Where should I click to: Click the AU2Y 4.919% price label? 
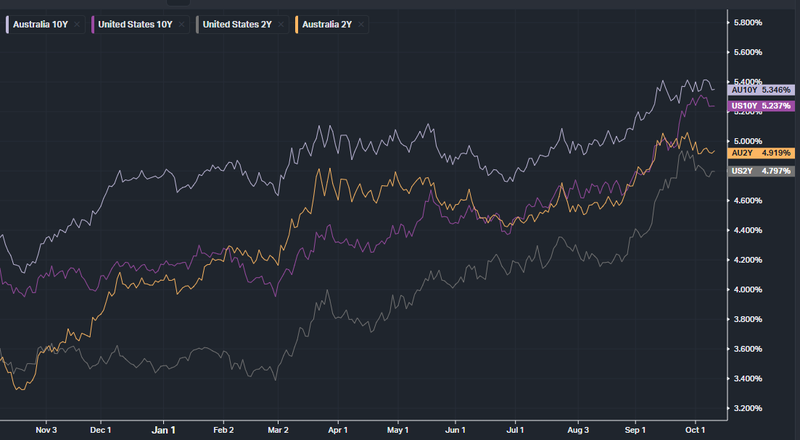click(761, 153)
